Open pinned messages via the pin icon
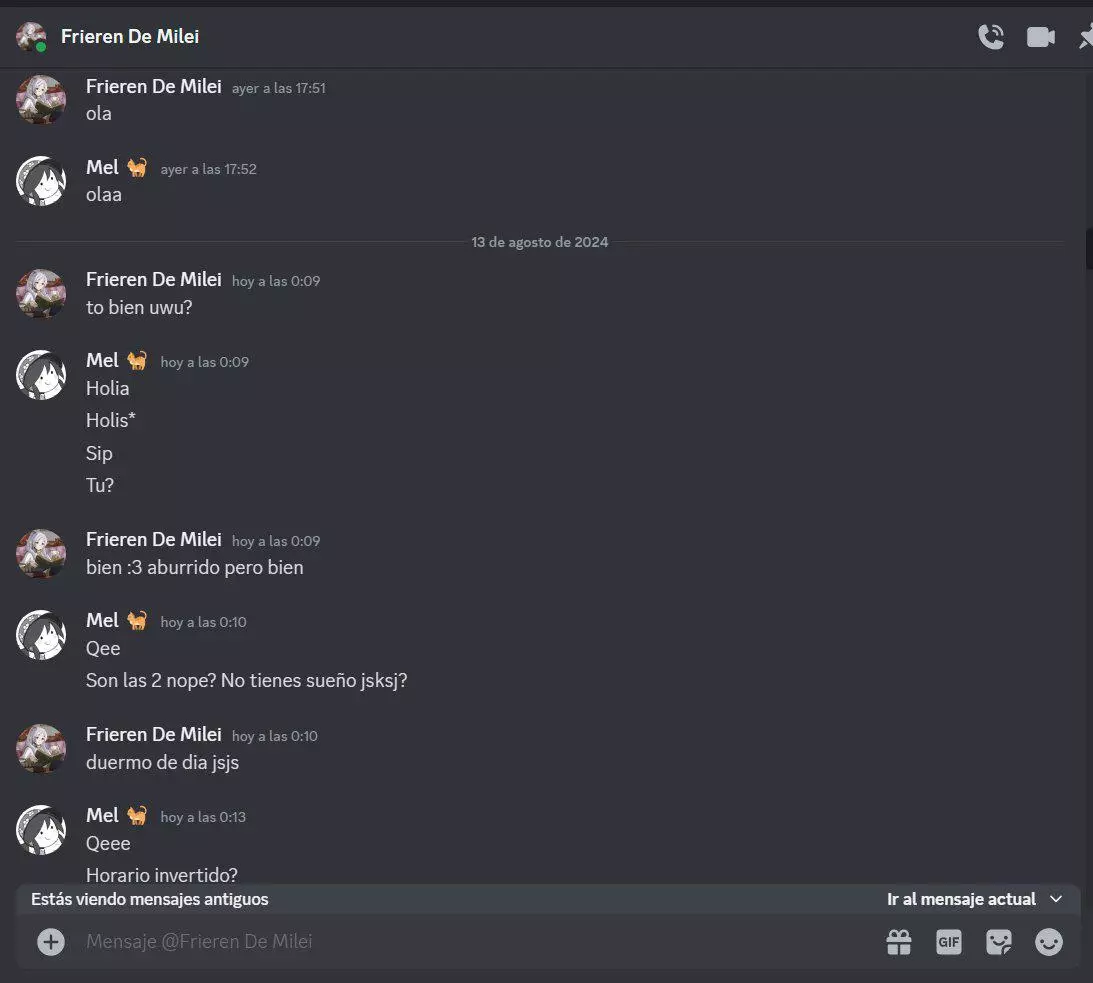This screenshot has width=1093, height=983. click(1085, 36)
